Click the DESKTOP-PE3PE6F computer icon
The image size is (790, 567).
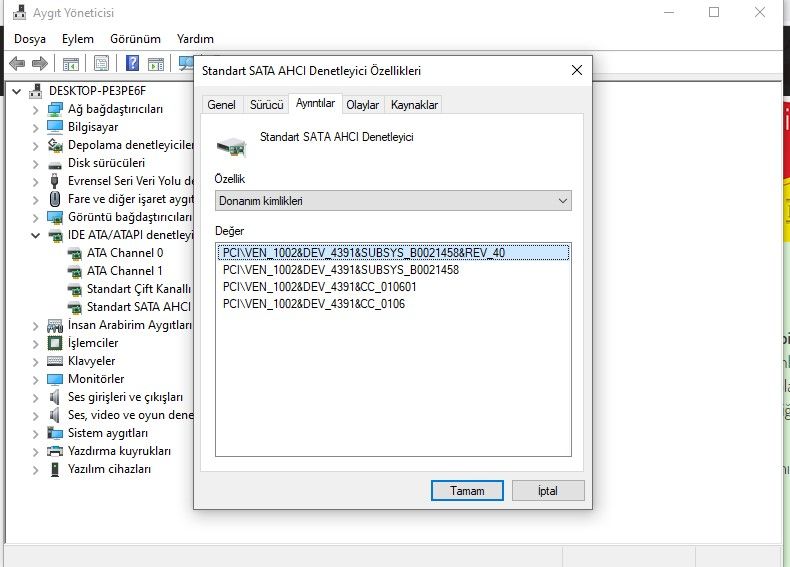(x=35, y=91)
